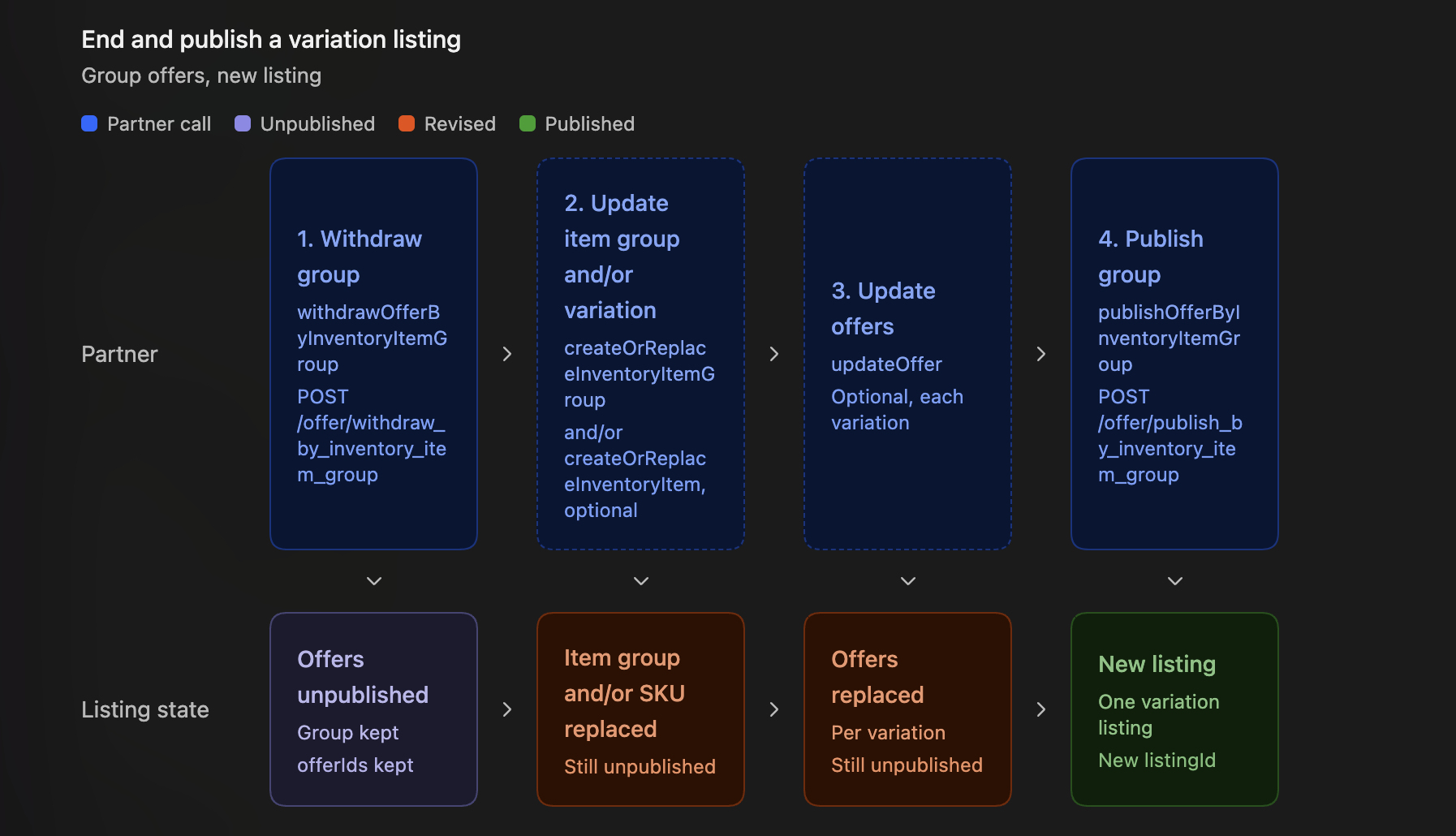
Task: Click the 'Partner' row label
Action: point(119,354)
